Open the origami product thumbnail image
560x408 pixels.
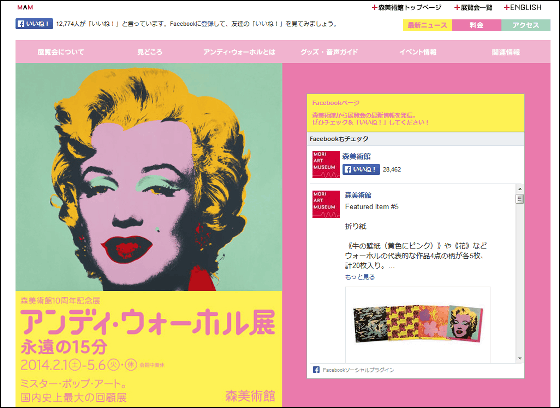click(x=418, y=324)
